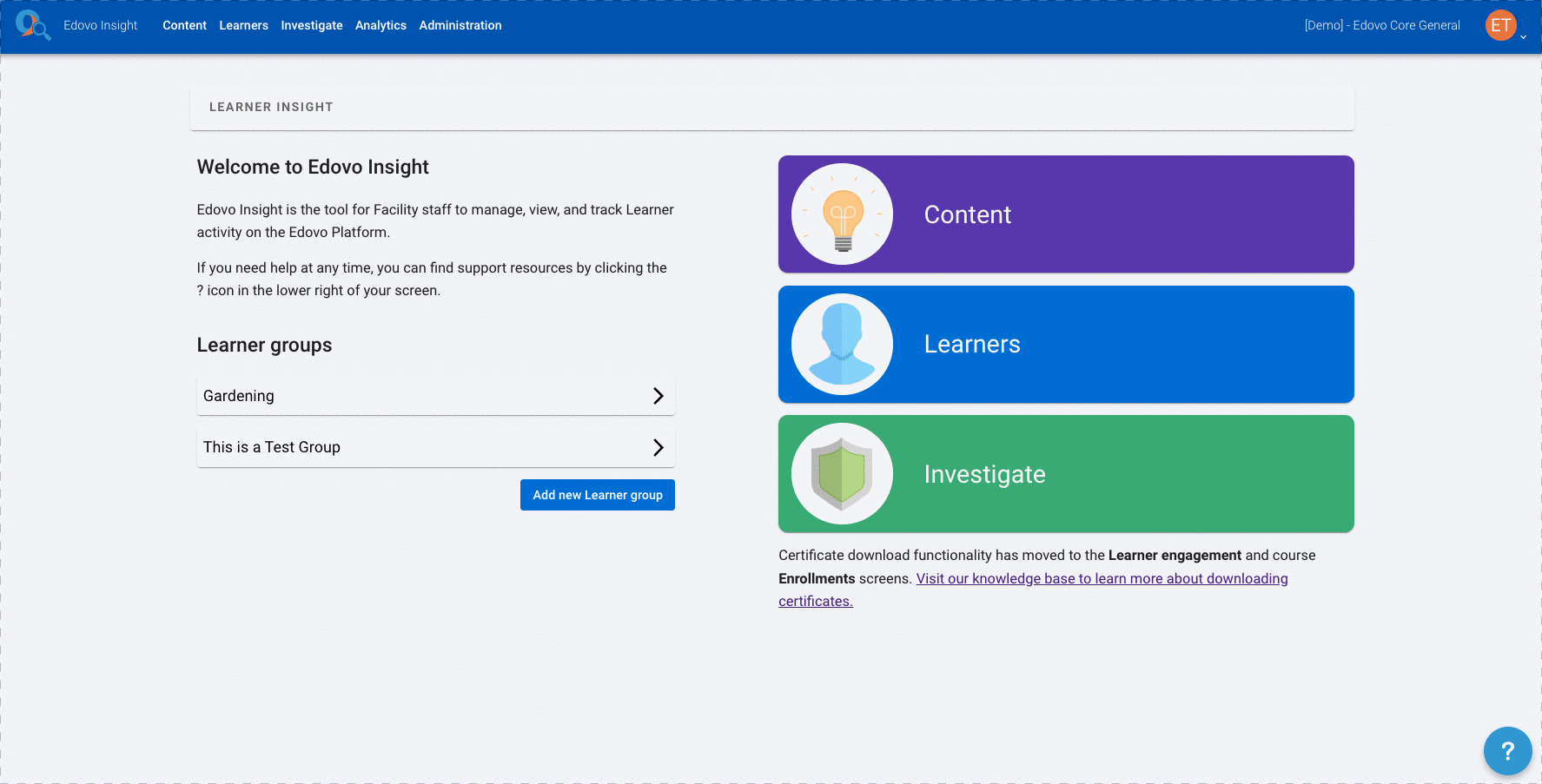The height and width of the screenshot is (784, 1542).
Task: Select the This is a Test Group row
Action: point(436,447)
